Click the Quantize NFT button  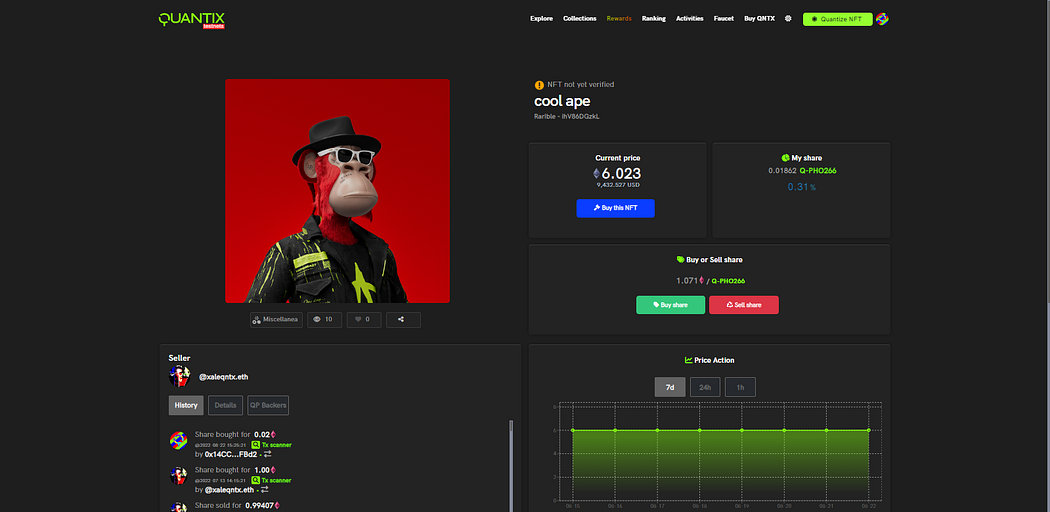pos(837,19)
